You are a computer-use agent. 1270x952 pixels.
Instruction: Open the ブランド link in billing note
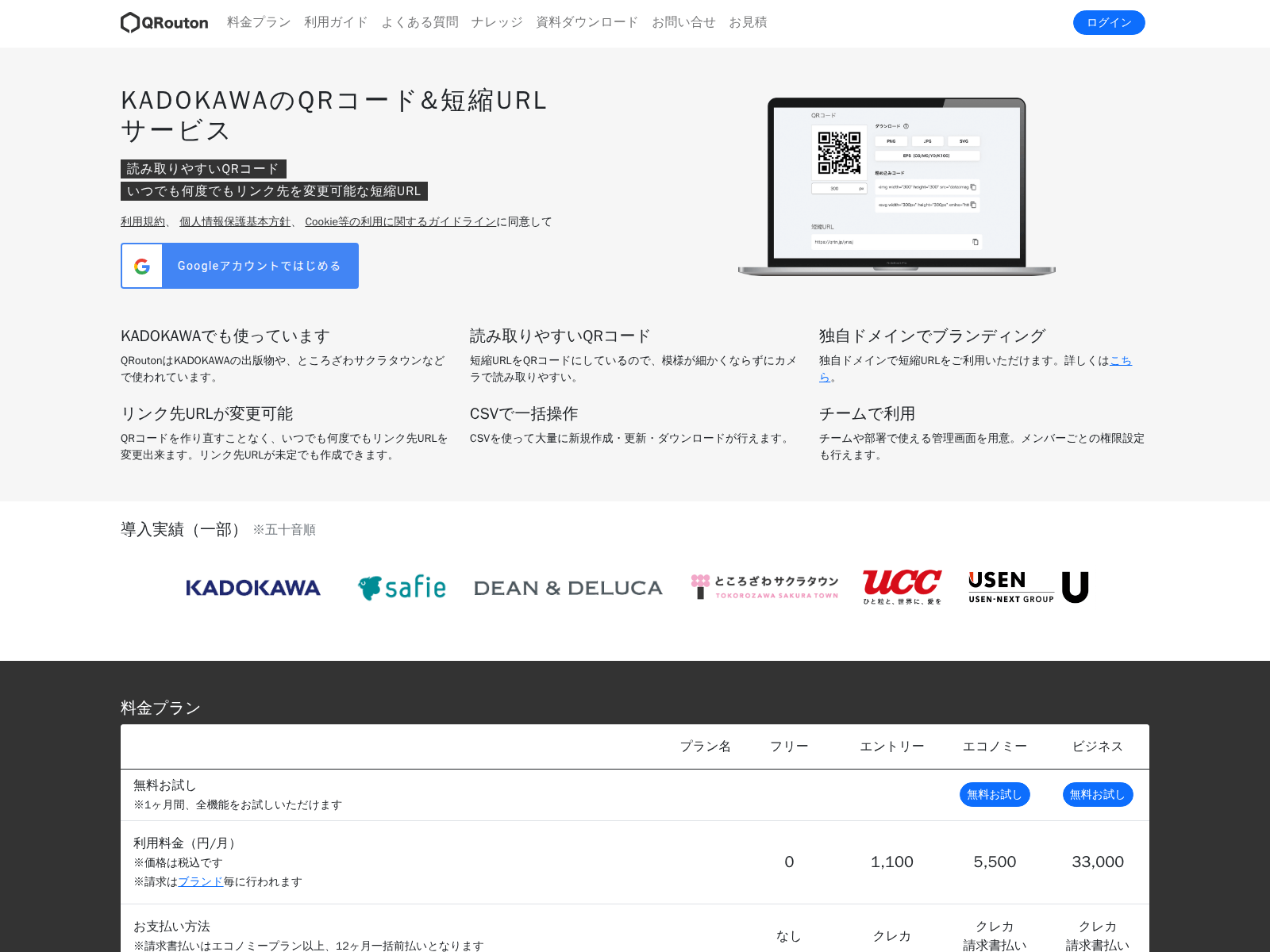pyautogui.click(x=201, y=881)
